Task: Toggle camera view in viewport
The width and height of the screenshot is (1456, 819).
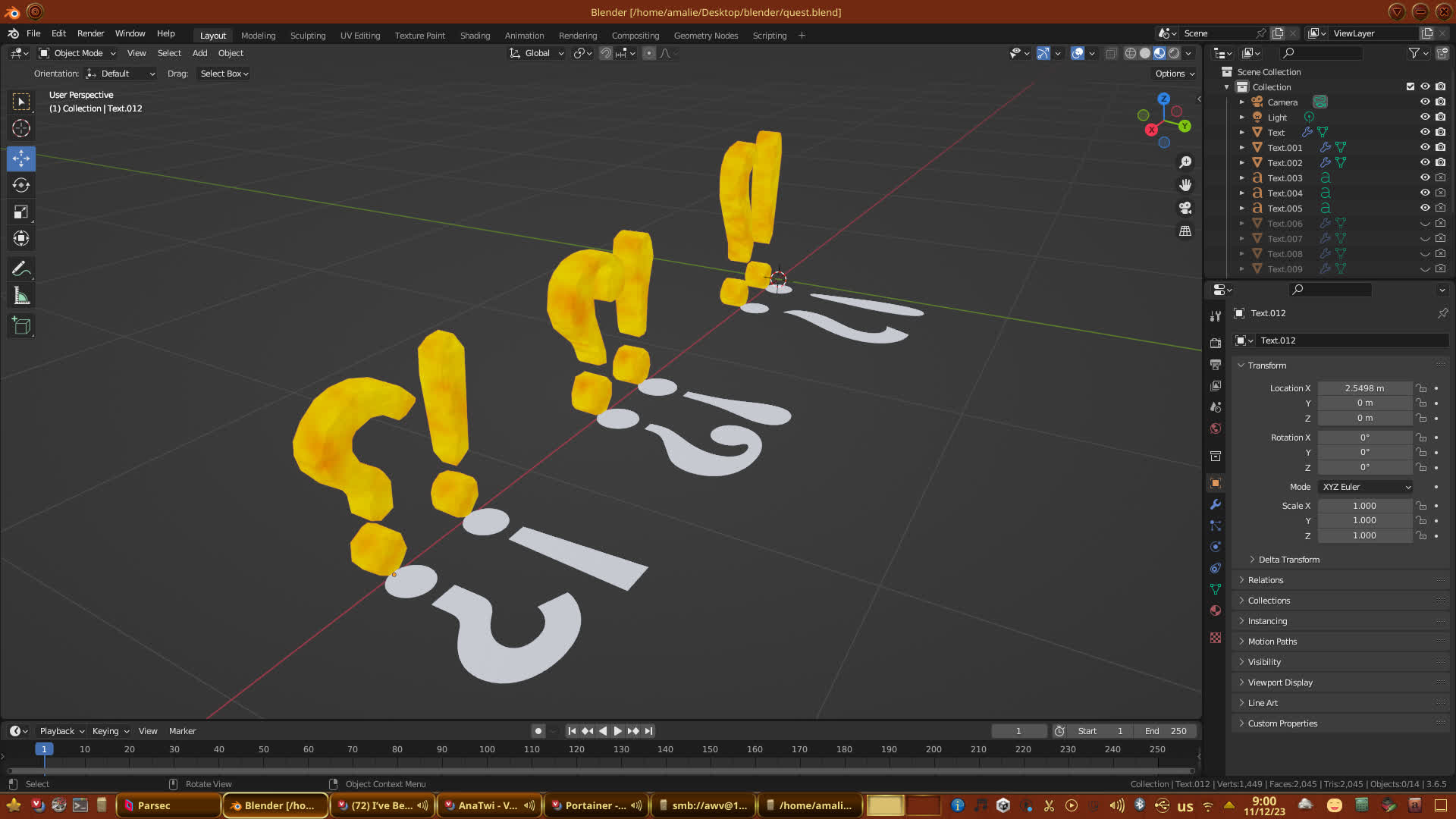Action: (1185, 208)
